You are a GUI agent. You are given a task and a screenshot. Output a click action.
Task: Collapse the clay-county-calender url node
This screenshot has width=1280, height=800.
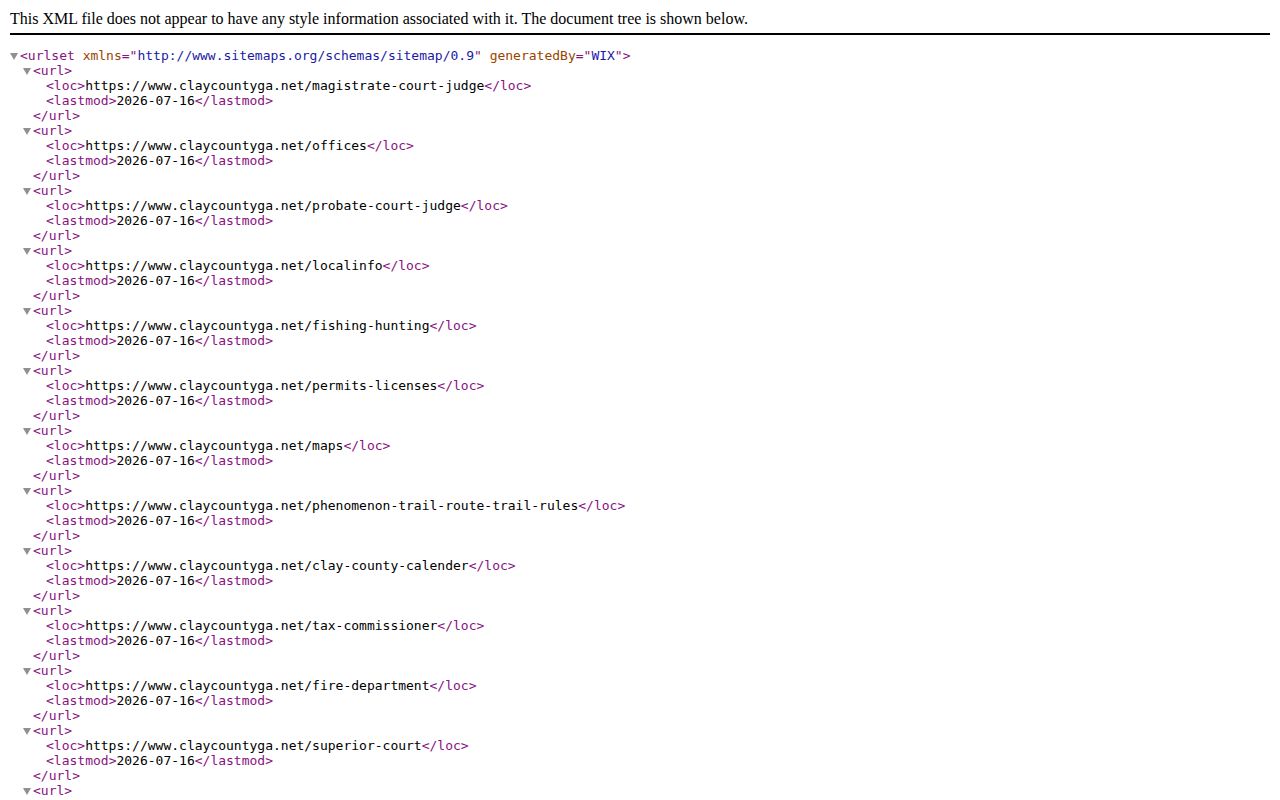click(x=27, y=551)
